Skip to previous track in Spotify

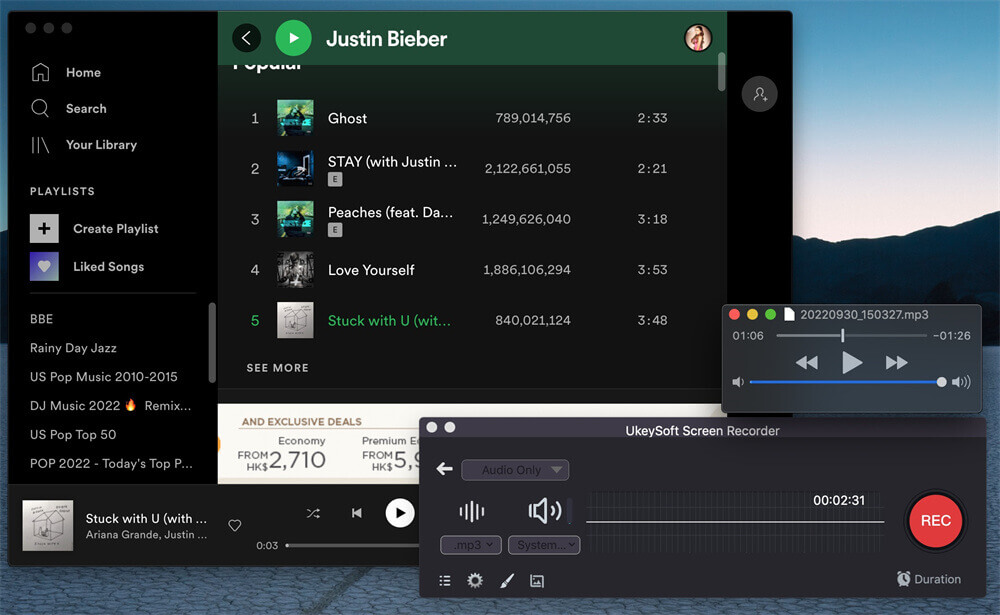[357, 513]
